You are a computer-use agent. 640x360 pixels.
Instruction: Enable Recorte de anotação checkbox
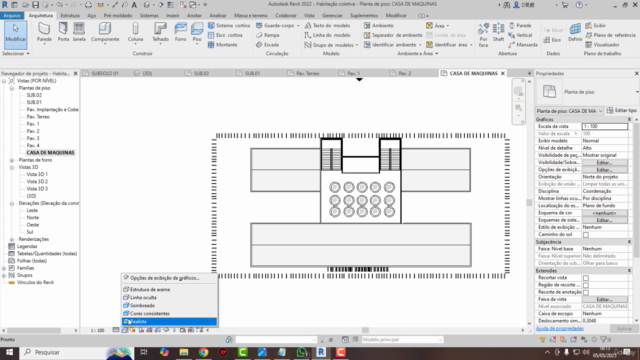(x=586, y=292)
